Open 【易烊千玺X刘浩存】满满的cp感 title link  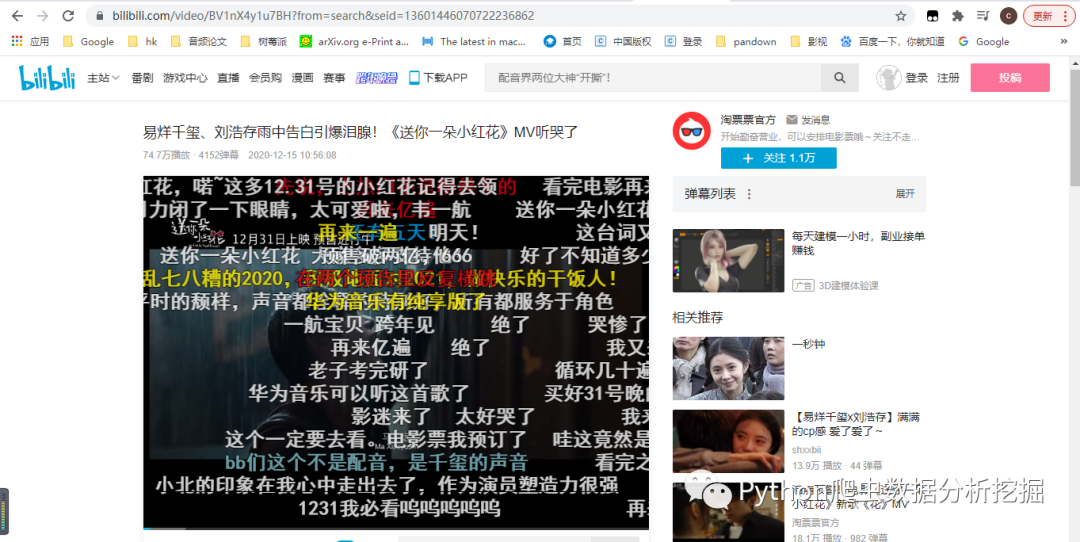pyautogui.click(x=856, y=424)
